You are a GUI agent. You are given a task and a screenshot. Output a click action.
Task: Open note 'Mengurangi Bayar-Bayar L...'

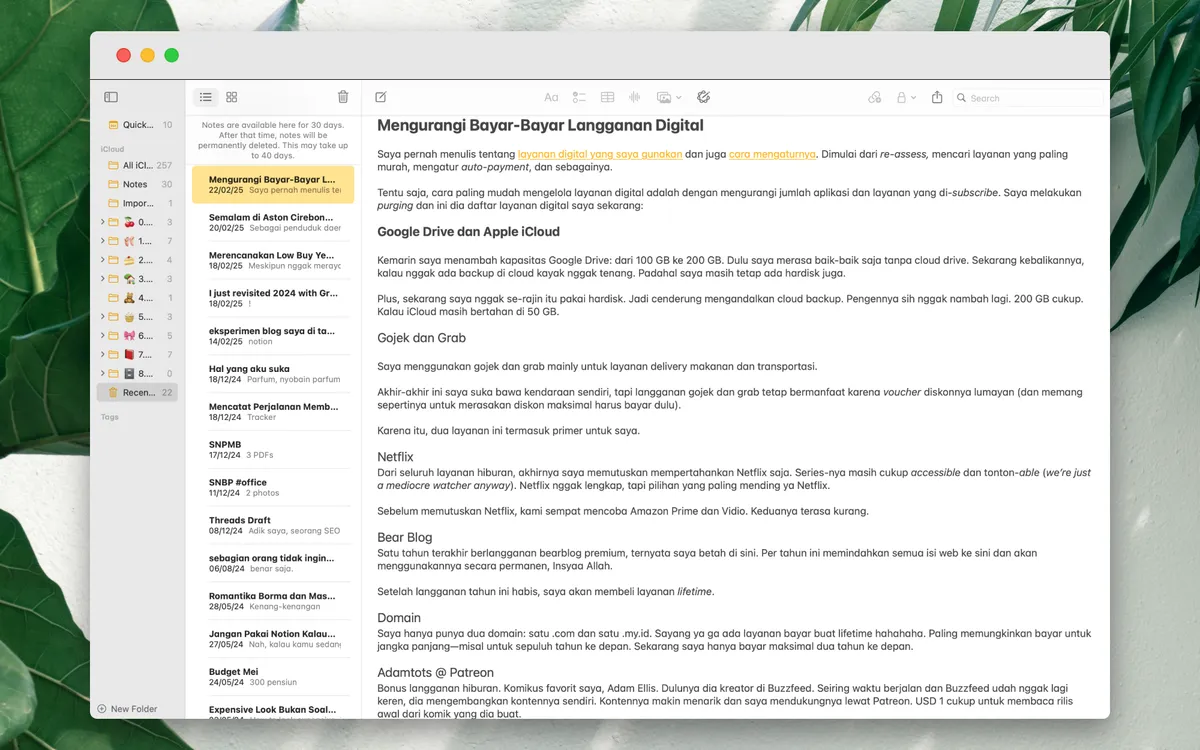[x=273, y=185]
